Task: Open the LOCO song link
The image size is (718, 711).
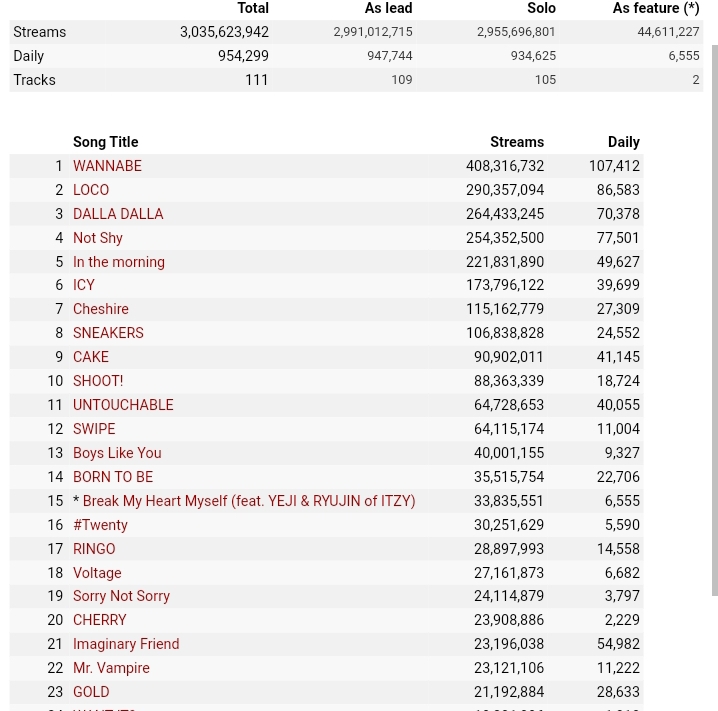Action: [x=91, y=190]
